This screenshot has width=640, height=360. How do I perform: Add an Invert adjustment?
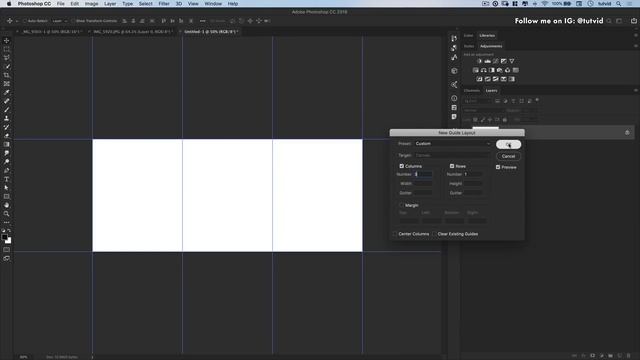[x=479, y=79]
